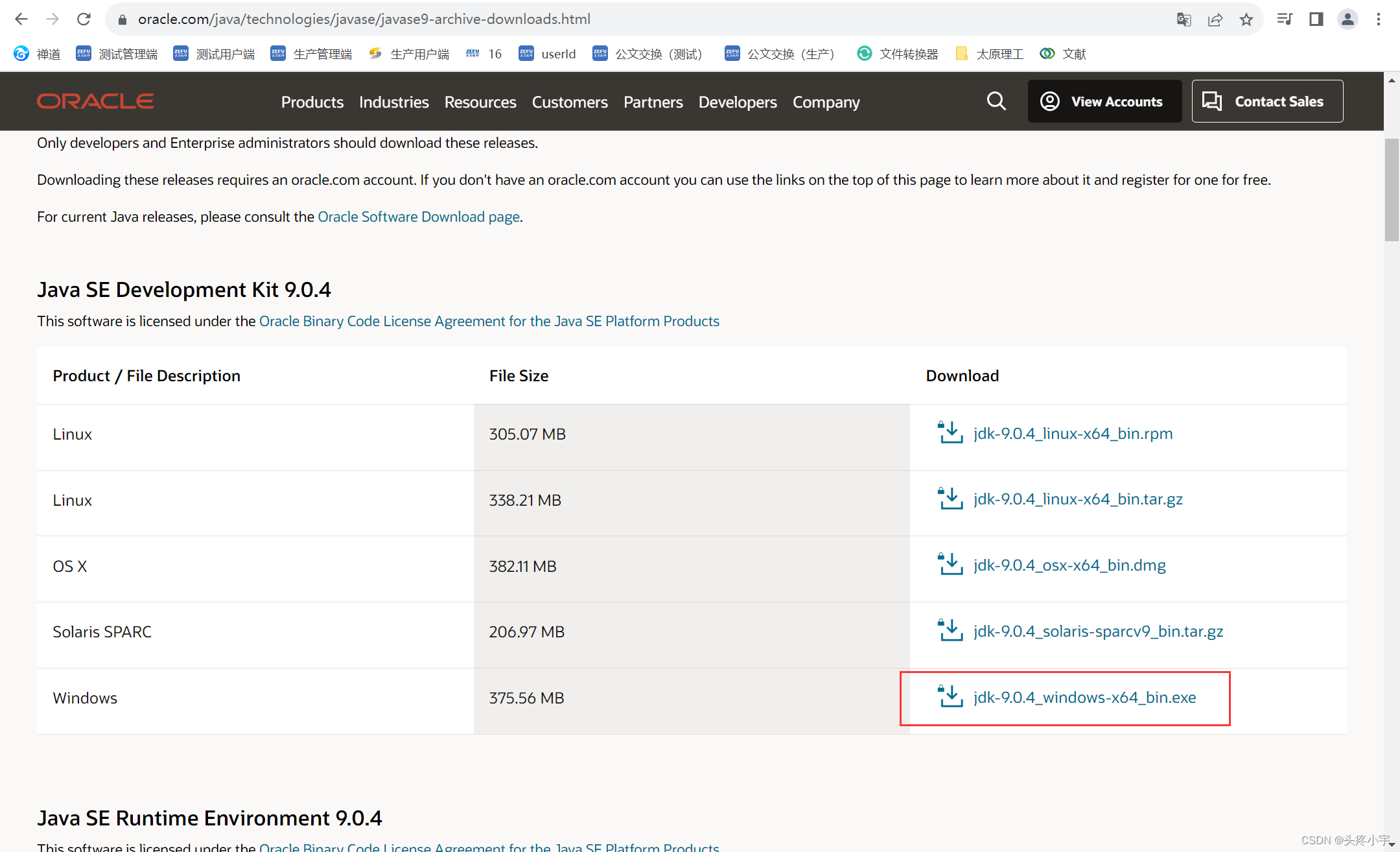Open the tab search dropdown
Viewport: 1400px width, 852px height.
point(1284,19)
